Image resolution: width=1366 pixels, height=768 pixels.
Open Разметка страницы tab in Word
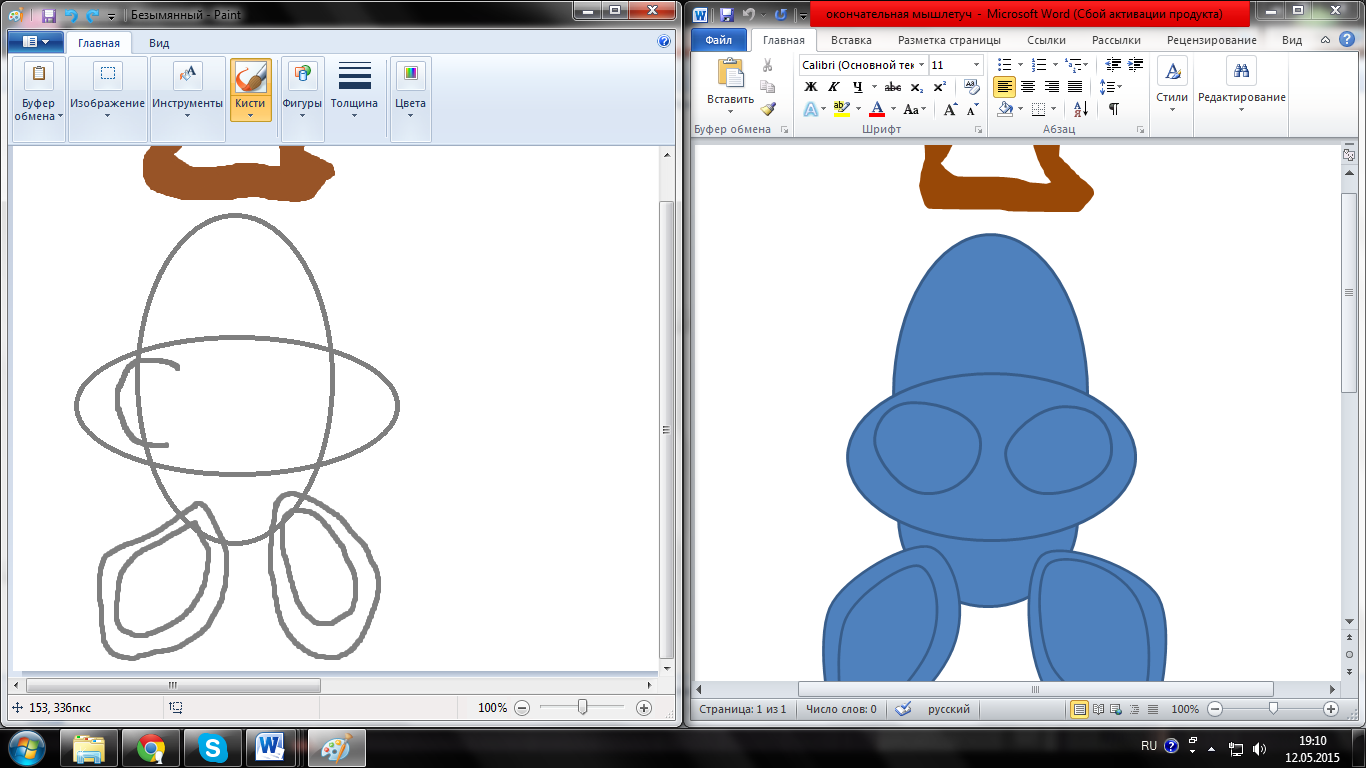point(949,40)
